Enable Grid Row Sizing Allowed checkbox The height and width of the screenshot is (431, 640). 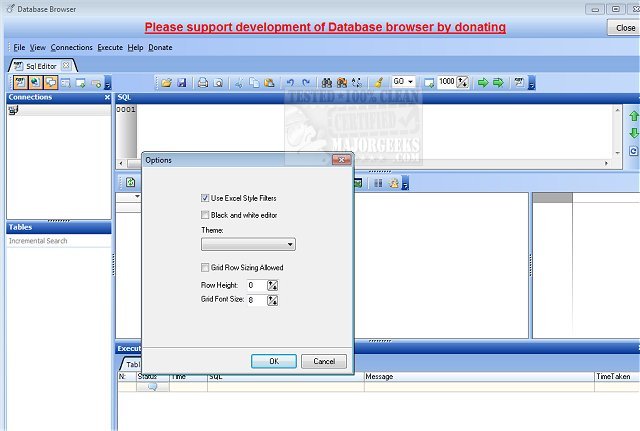(x=205, y=267)
